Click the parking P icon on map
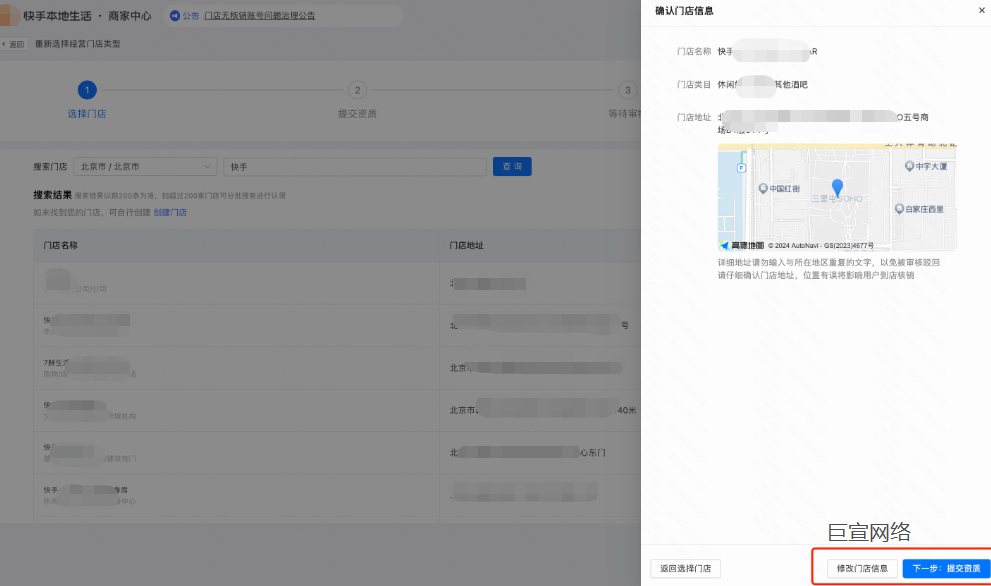The height and width of the screenshot is (586, 991). click(x=741, y=168)
